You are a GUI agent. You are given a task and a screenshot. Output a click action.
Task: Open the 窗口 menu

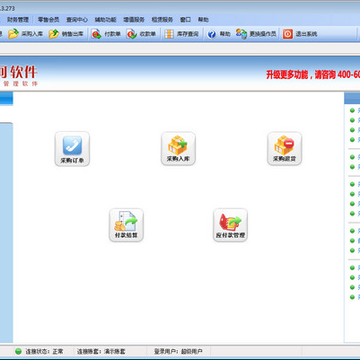tap(185, 20)
